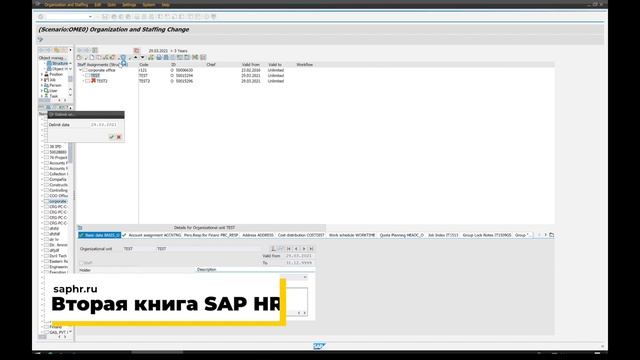Open the command field history dropdown
Viewport: 640px width, 360px height.
tap(90, 17)
